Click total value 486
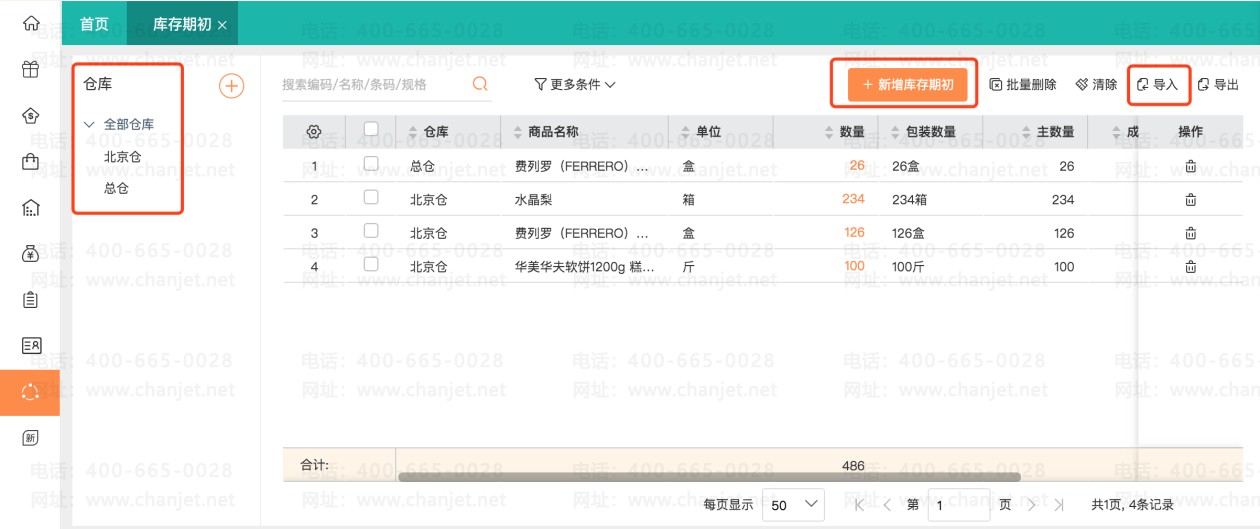This screenshot has height=529, width=1260. (853, 465)
